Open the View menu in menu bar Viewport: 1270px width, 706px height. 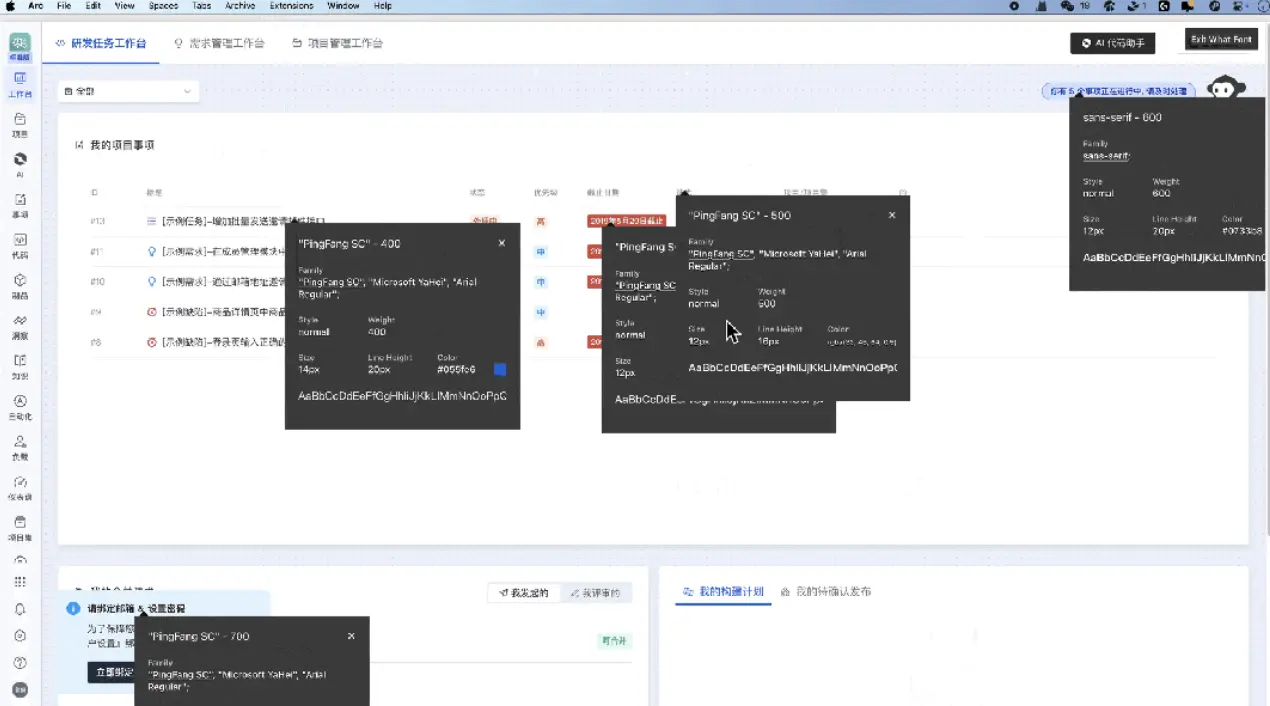click(x=124, y=6)
